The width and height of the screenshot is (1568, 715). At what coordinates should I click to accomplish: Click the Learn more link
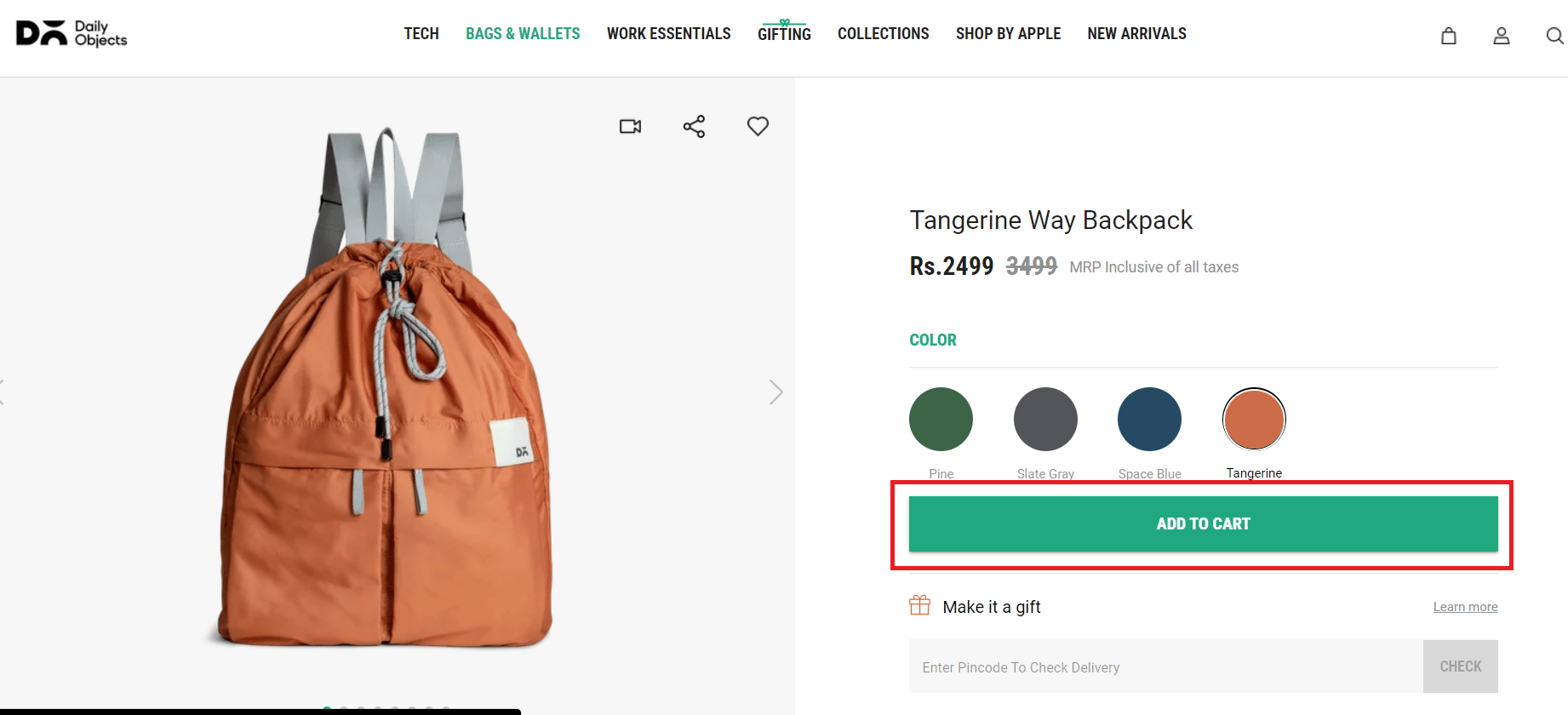(1465, 607)
